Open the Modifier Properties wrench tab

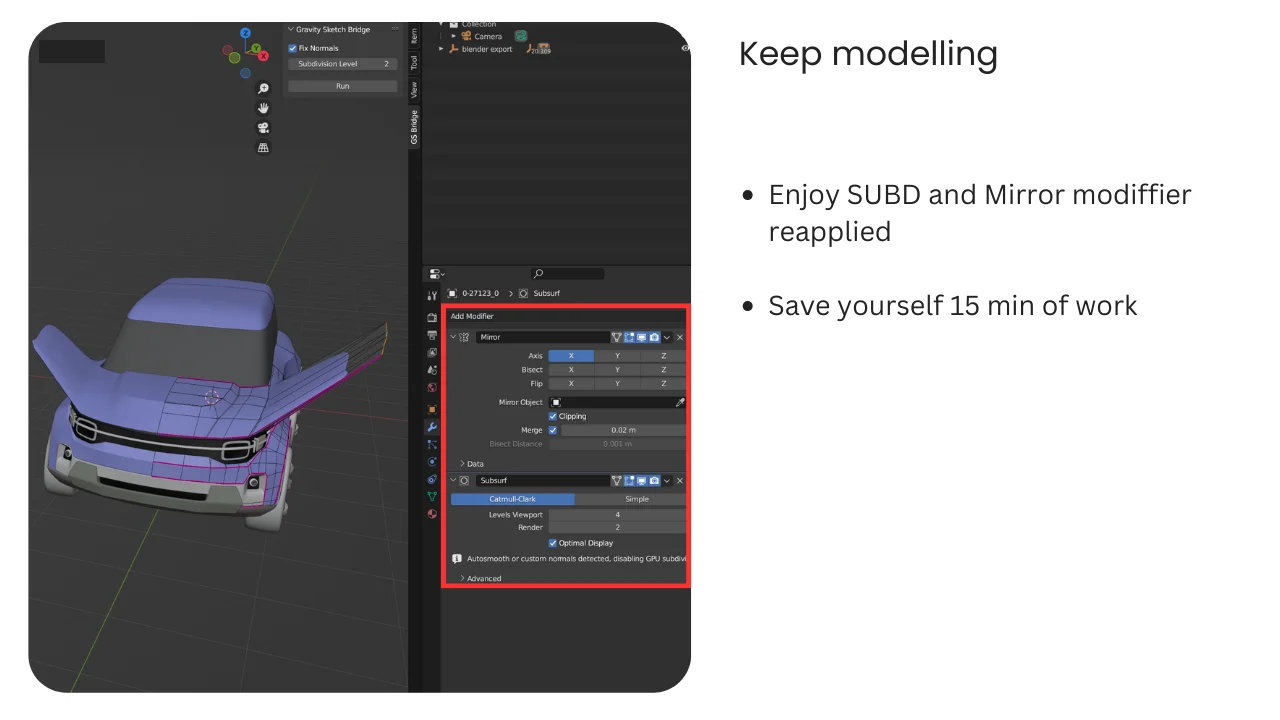pyautogui.click(x=431, y=427)
